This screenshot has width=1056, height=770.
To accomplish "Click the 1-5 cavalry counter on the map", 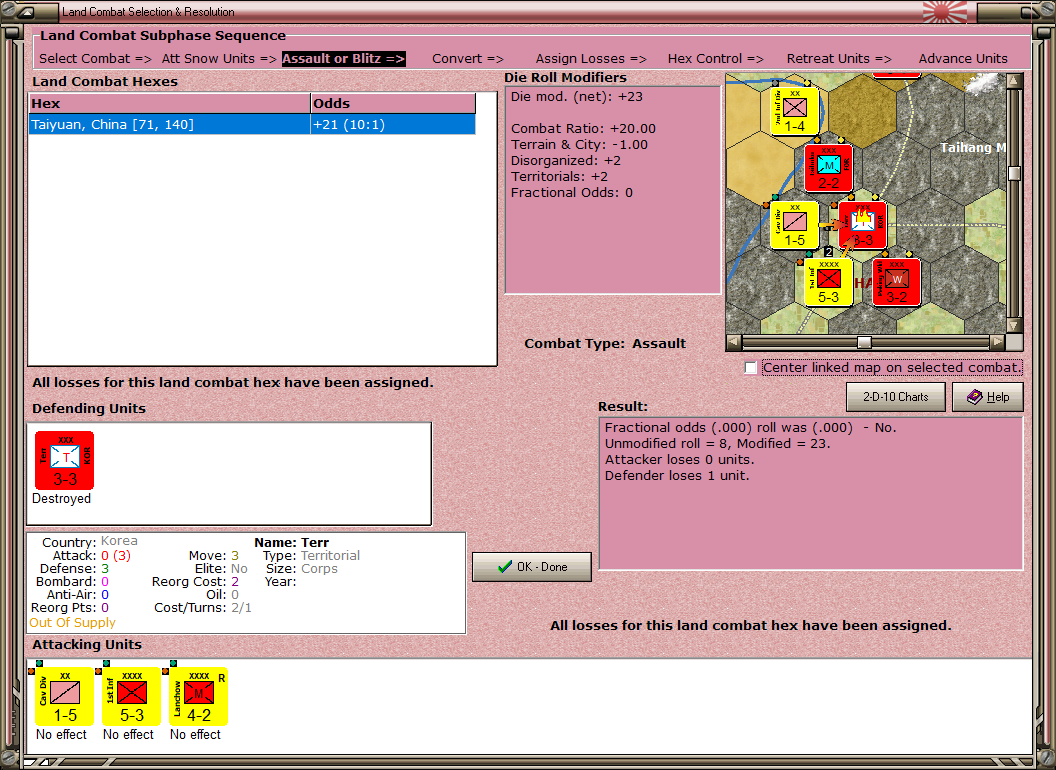I will click(795, 225).
